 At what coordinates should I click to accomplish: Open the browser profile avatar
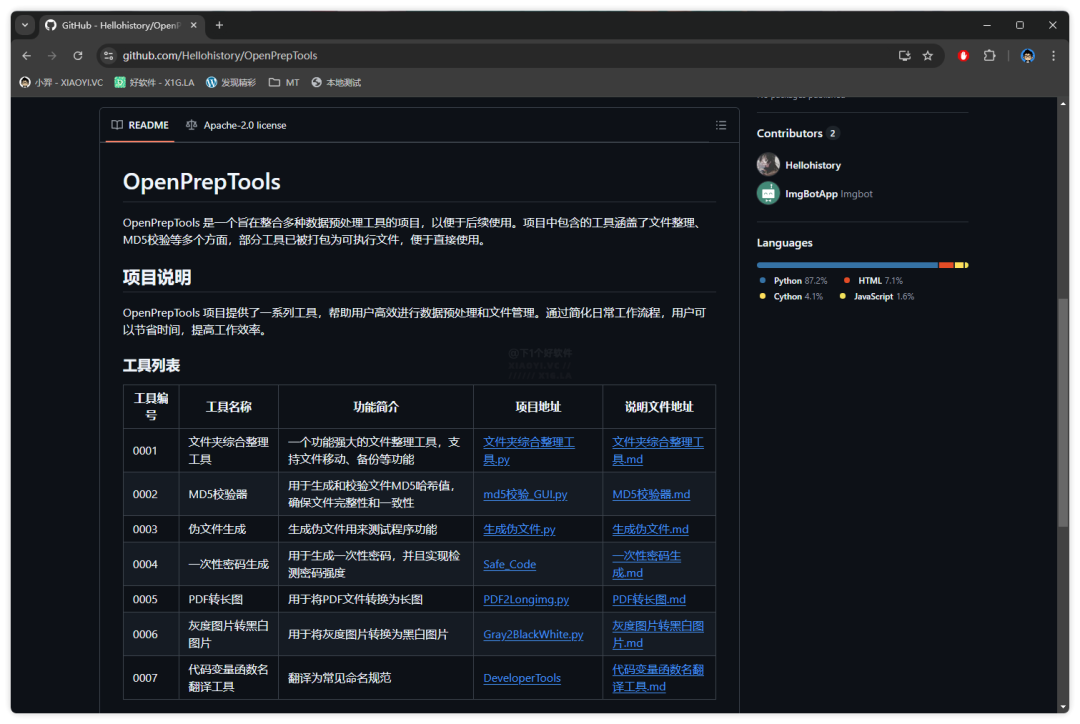coord(1027,56)
